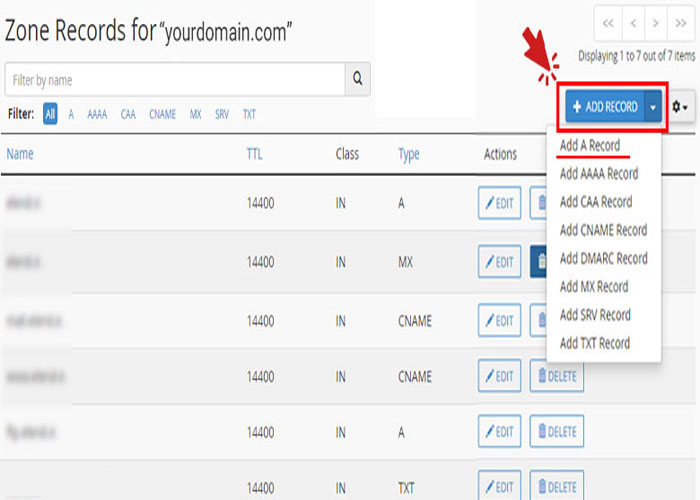Viewport: 700px width, 500px height.
Task: Sort records by TTL column
Action: click(x=254, y=154)
